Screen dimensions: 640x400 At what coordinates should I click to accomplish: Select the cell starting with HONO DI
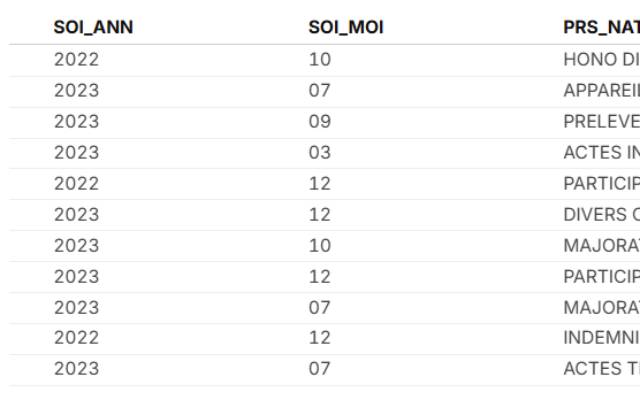click(600, 59)
